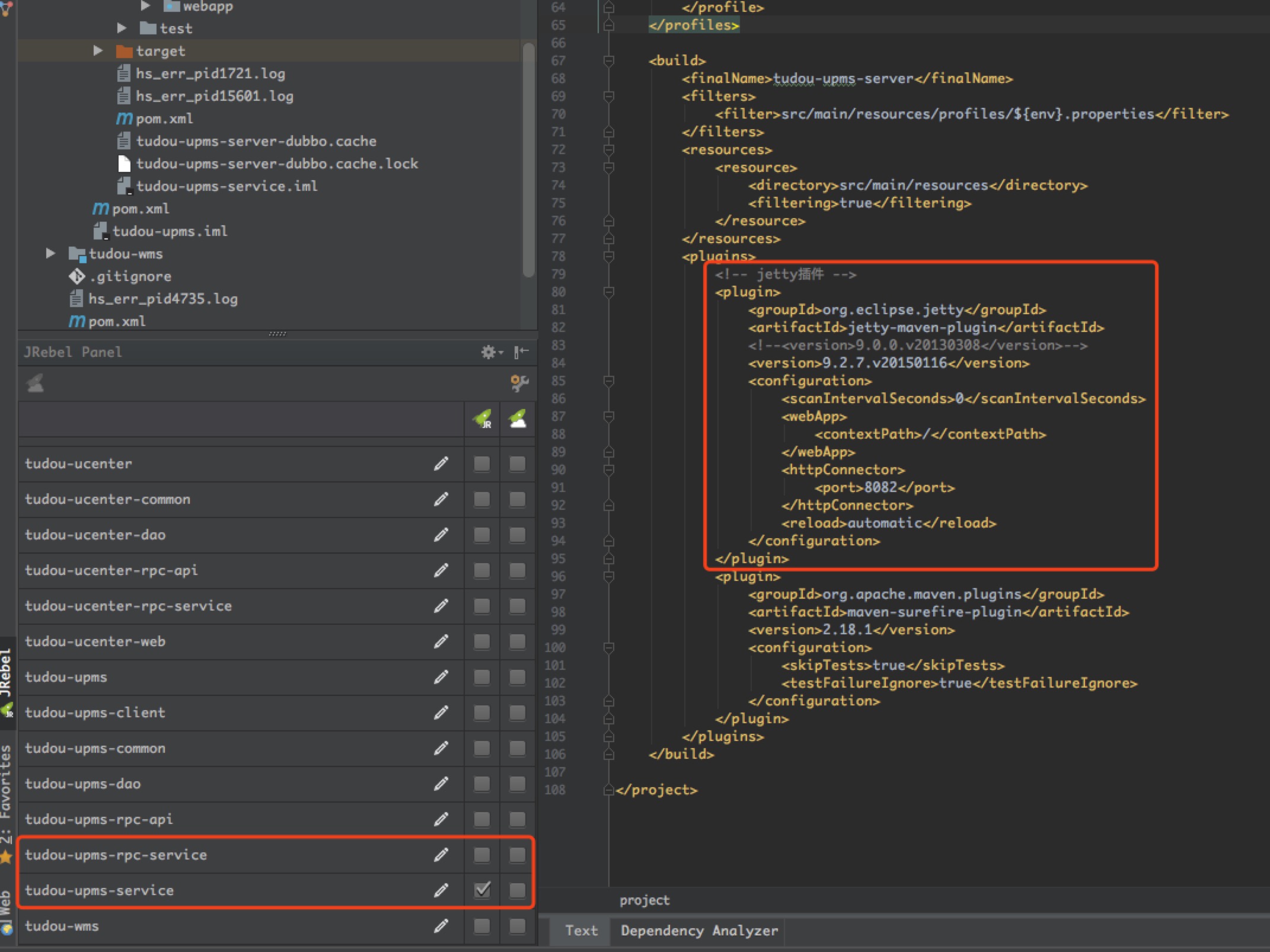Switch to Dependency Analyzer tab
This screenshot has width=1270, height=952.
pos(699,931)
